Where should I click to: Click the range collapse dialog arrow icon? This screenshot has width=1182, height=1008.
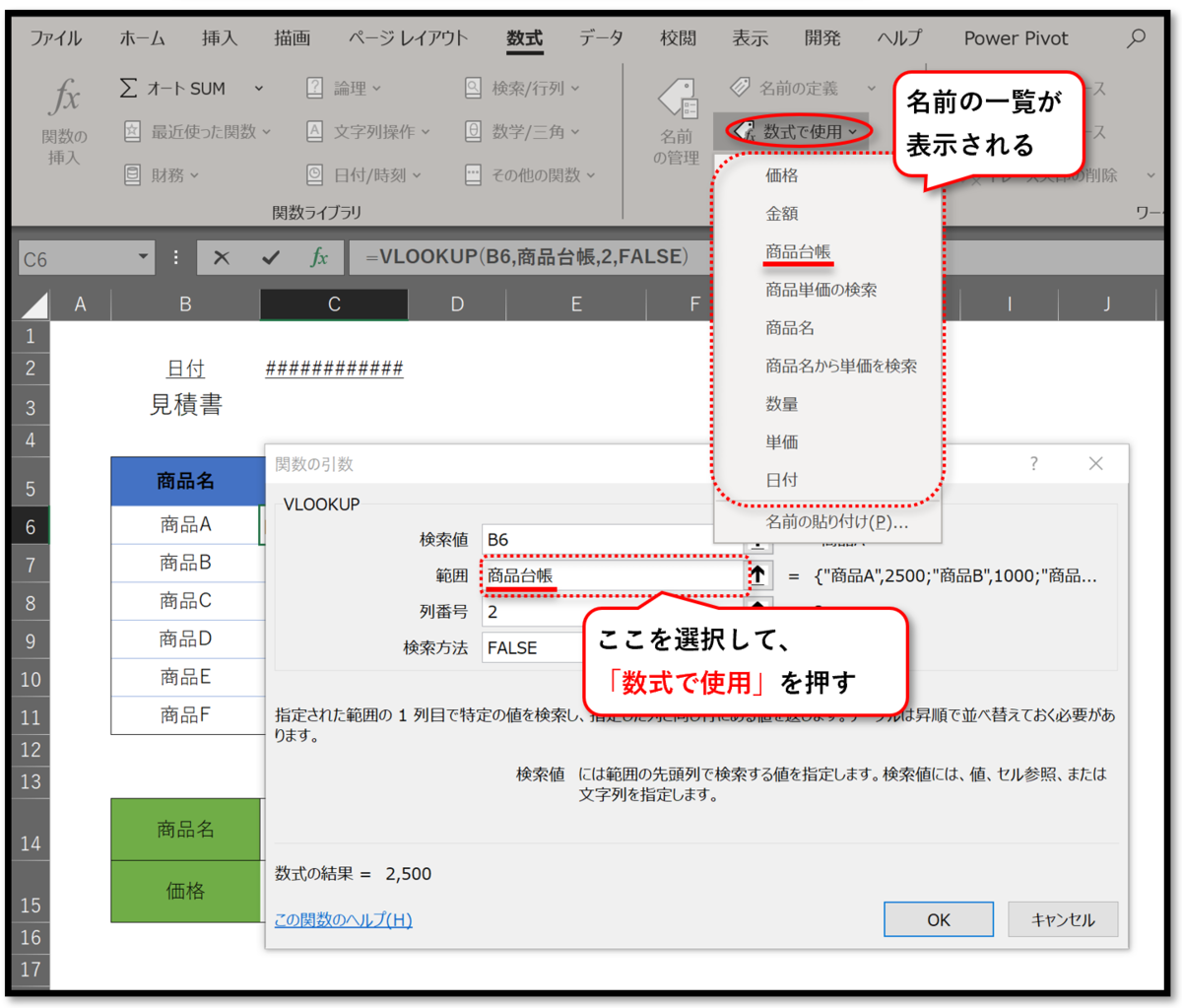758,572
